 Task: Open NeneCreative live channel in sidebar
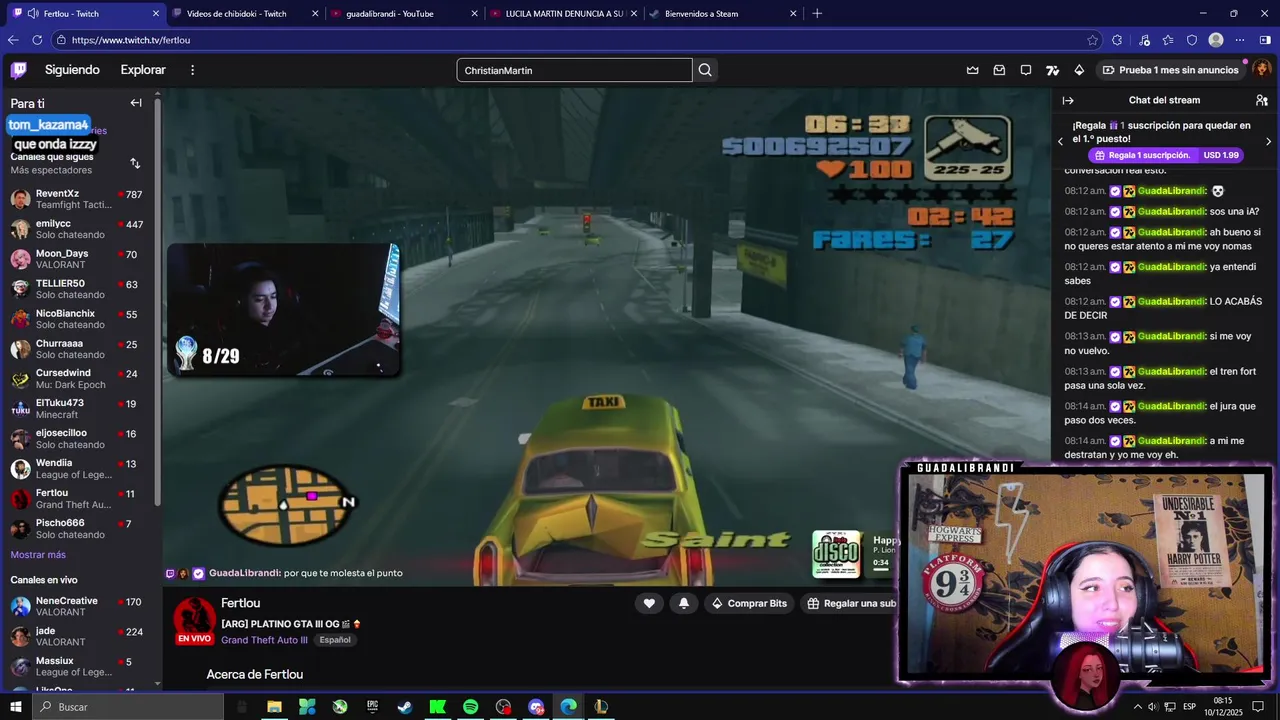77,606
